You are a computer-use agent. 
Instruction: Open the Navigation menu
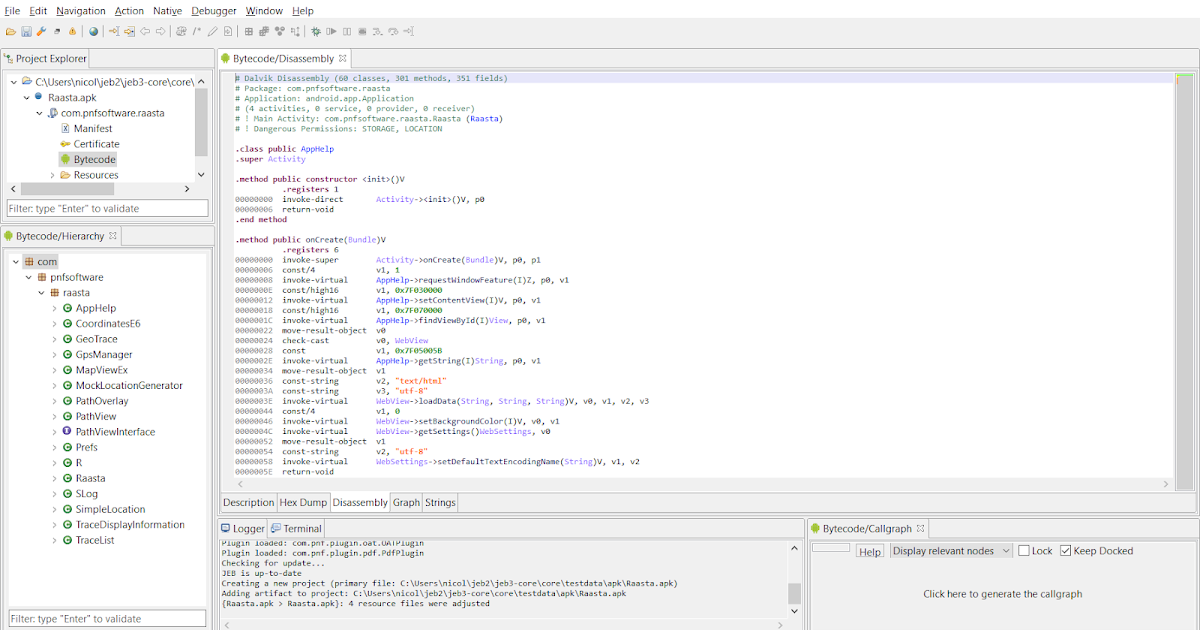pyautogui.click(x=81, y=10)
